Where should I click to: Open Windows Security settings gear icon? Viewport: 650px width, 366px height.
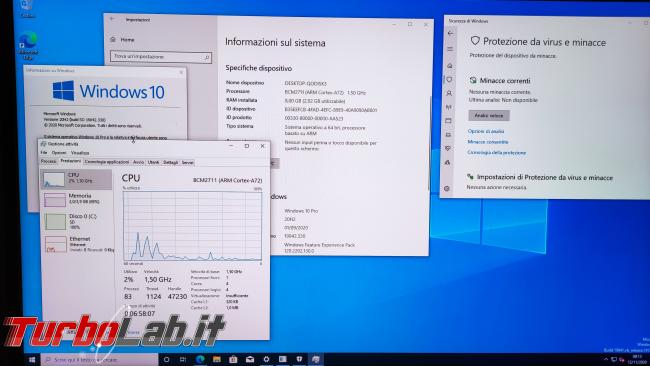(446, 189)
